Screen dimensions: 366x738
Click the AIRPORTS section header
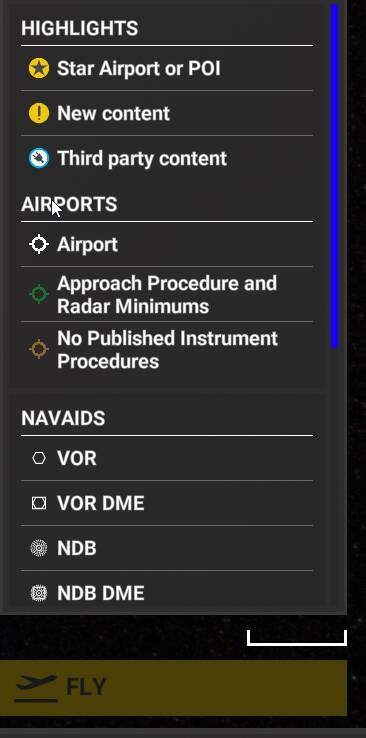tap(69, 204)
